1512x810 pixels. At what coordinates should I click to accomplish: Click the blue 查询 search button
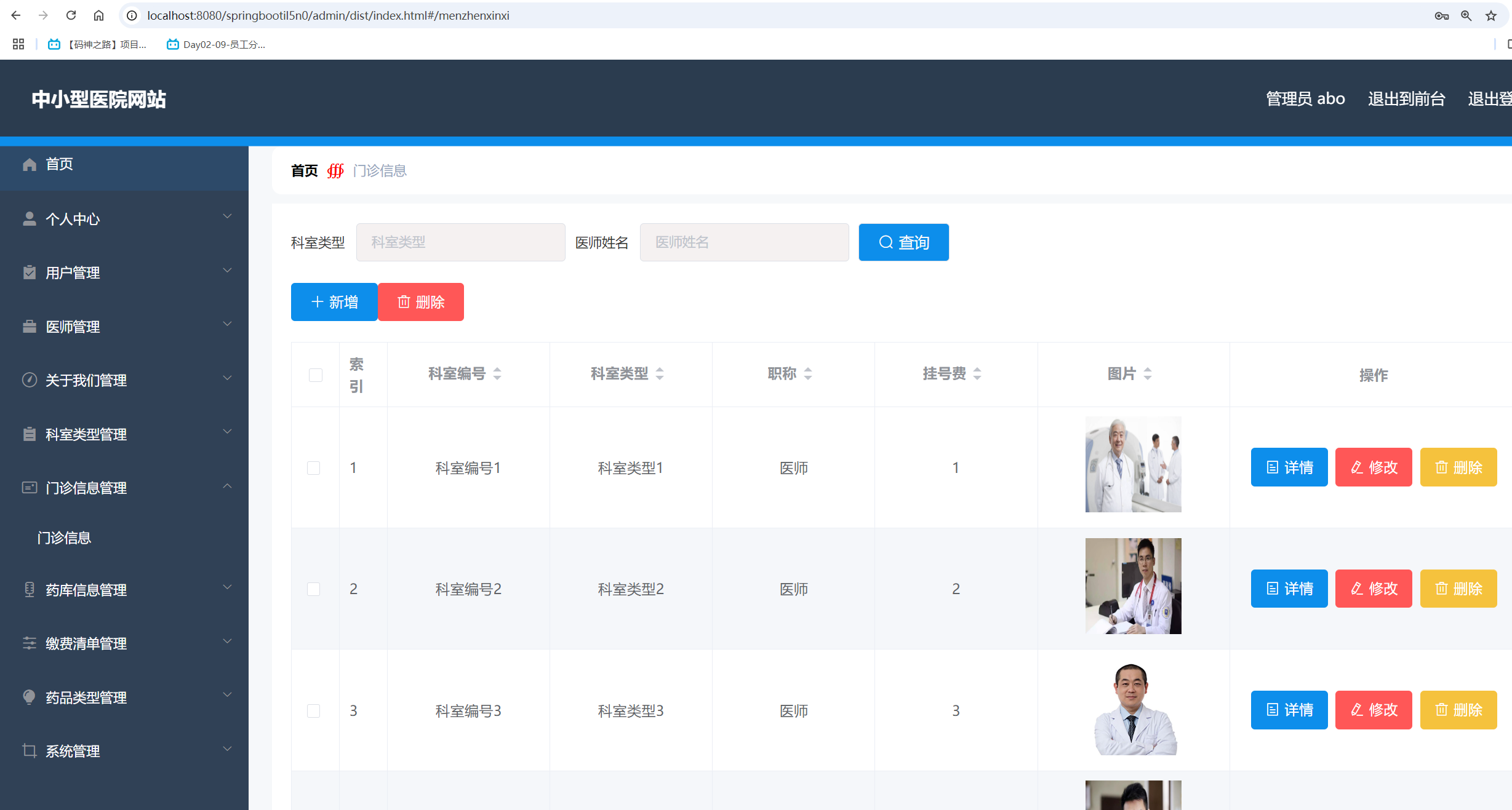click(x=903, y=242)
